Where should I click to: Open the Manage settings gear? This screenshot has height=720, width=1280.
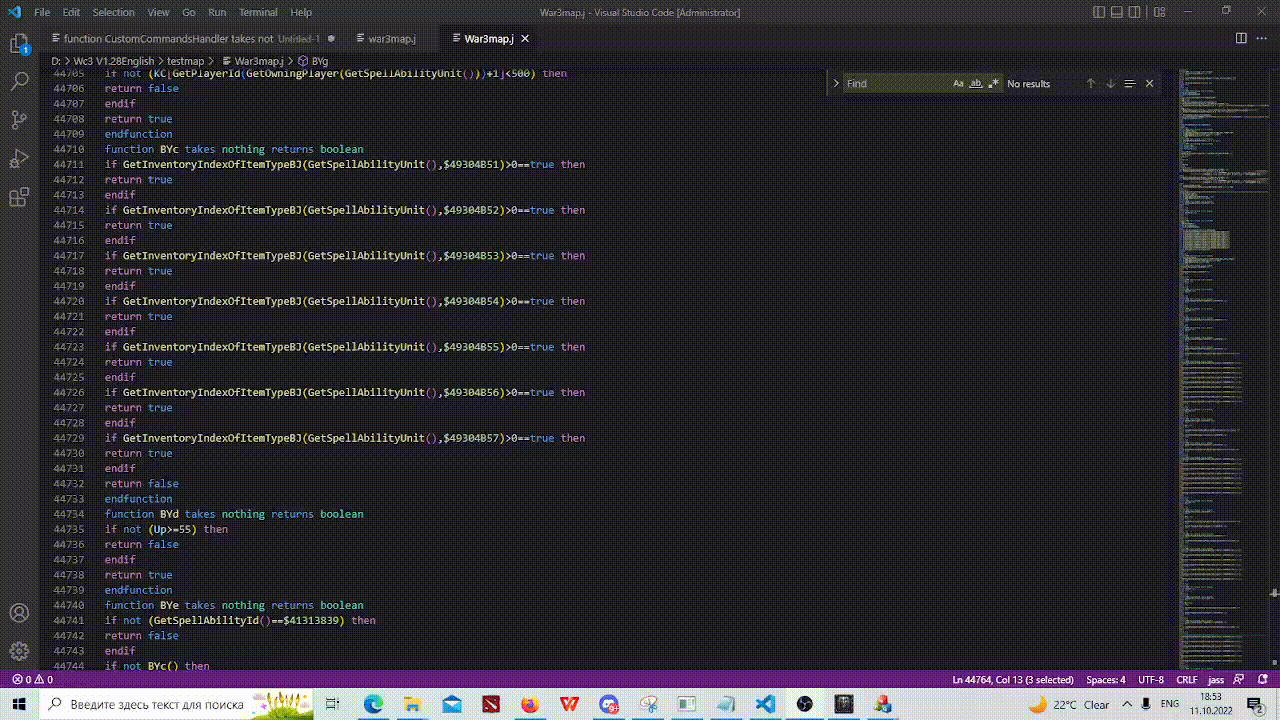pos(19,651)
